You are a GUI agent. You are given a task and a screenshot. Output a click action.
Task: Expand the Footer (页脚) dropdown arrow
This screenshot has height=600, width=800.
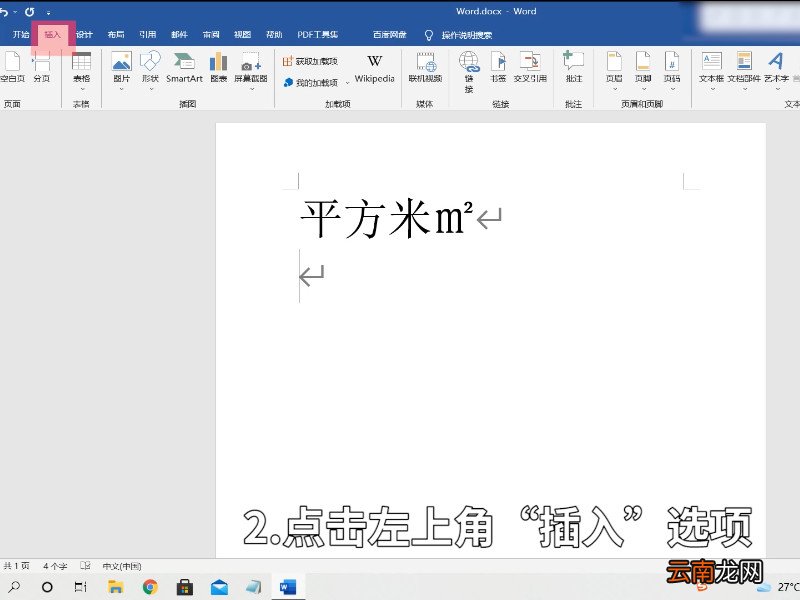point(643,89)
